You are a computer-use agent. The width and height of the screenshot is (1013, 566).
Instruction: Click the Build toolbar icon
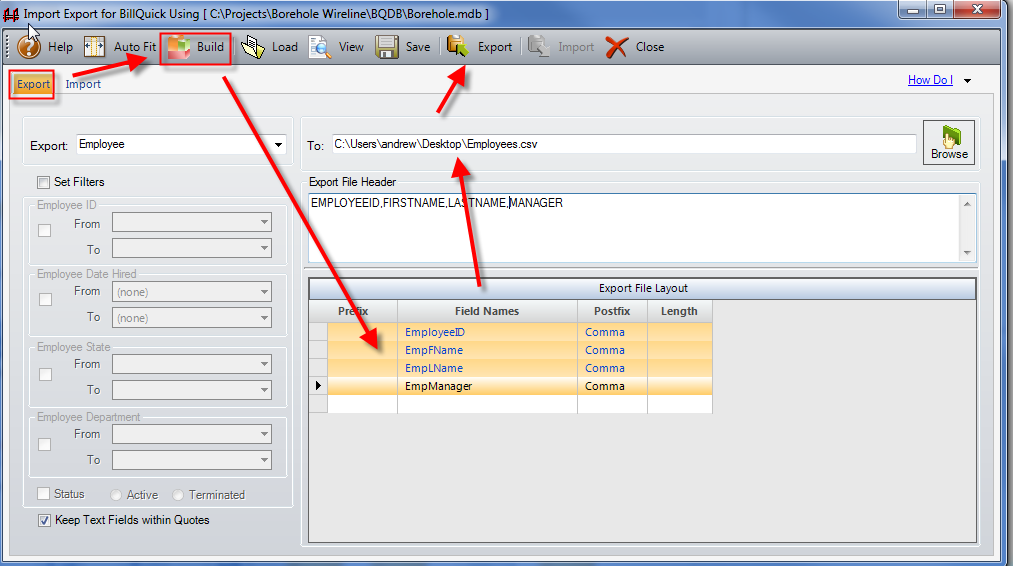(179, 47)
